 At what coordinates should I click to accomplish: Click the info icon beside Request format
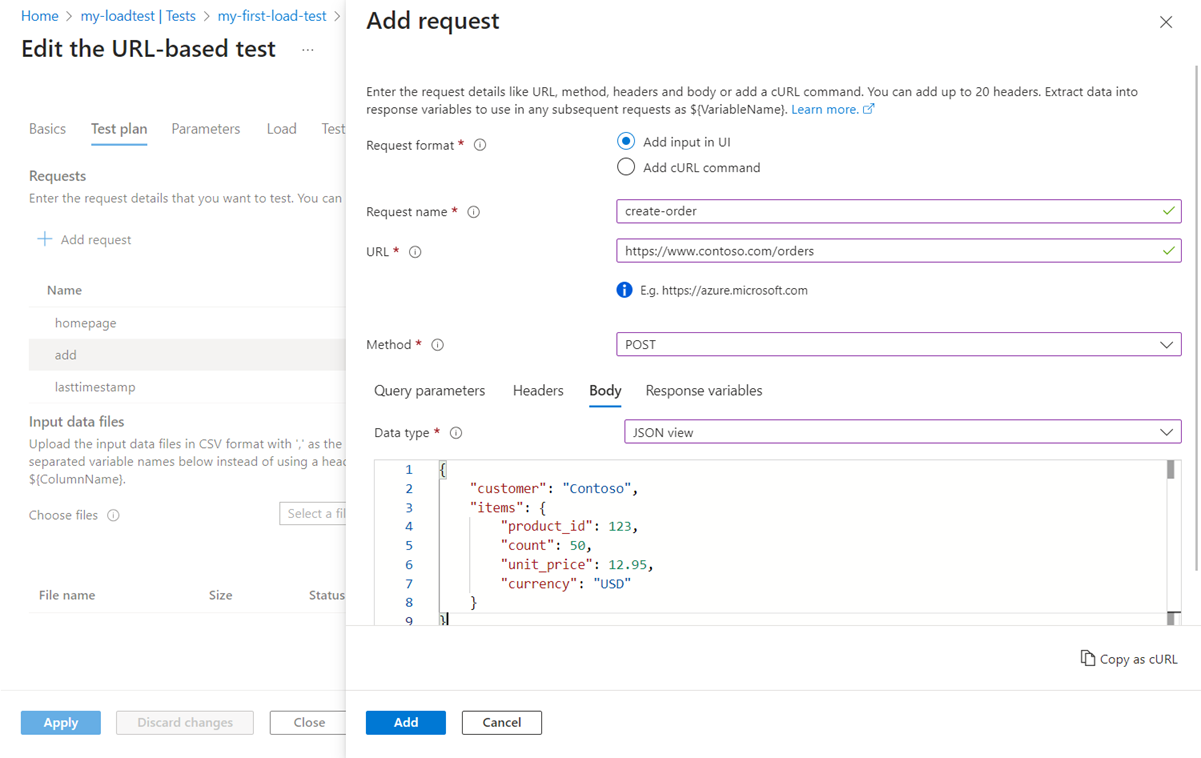480,145
